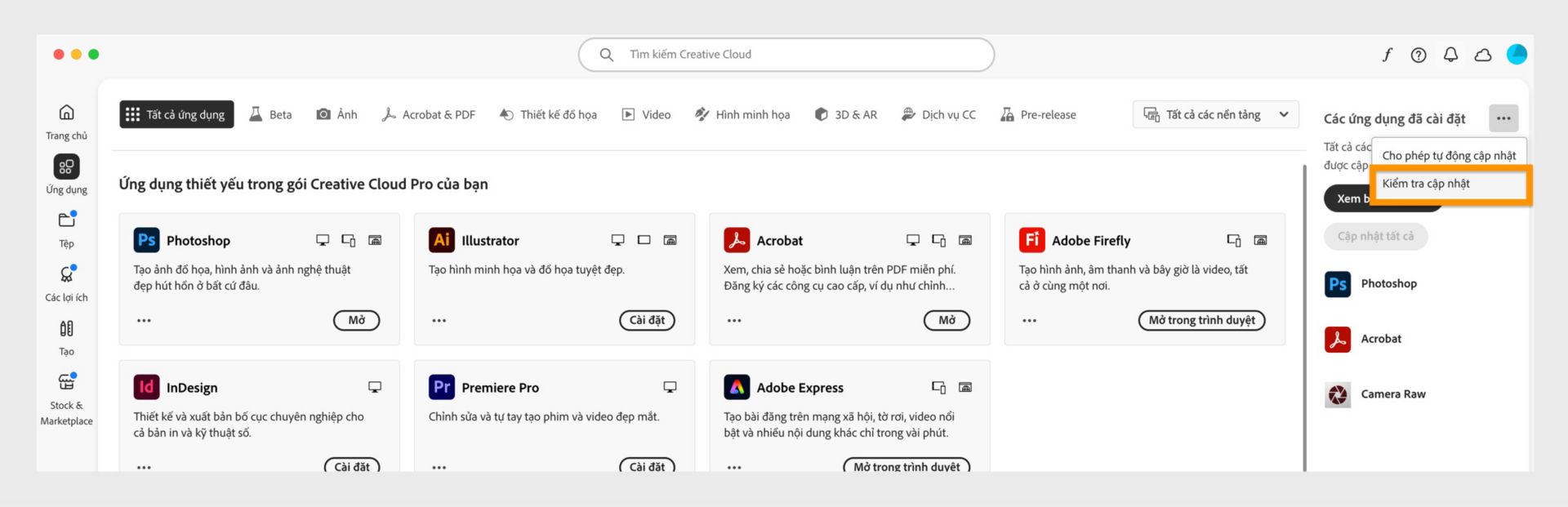The image size is (1568, 507).
Task: Click web platform icon on Adobe Firefly card
Action: pyautogui.click(x=1260, y=240)
